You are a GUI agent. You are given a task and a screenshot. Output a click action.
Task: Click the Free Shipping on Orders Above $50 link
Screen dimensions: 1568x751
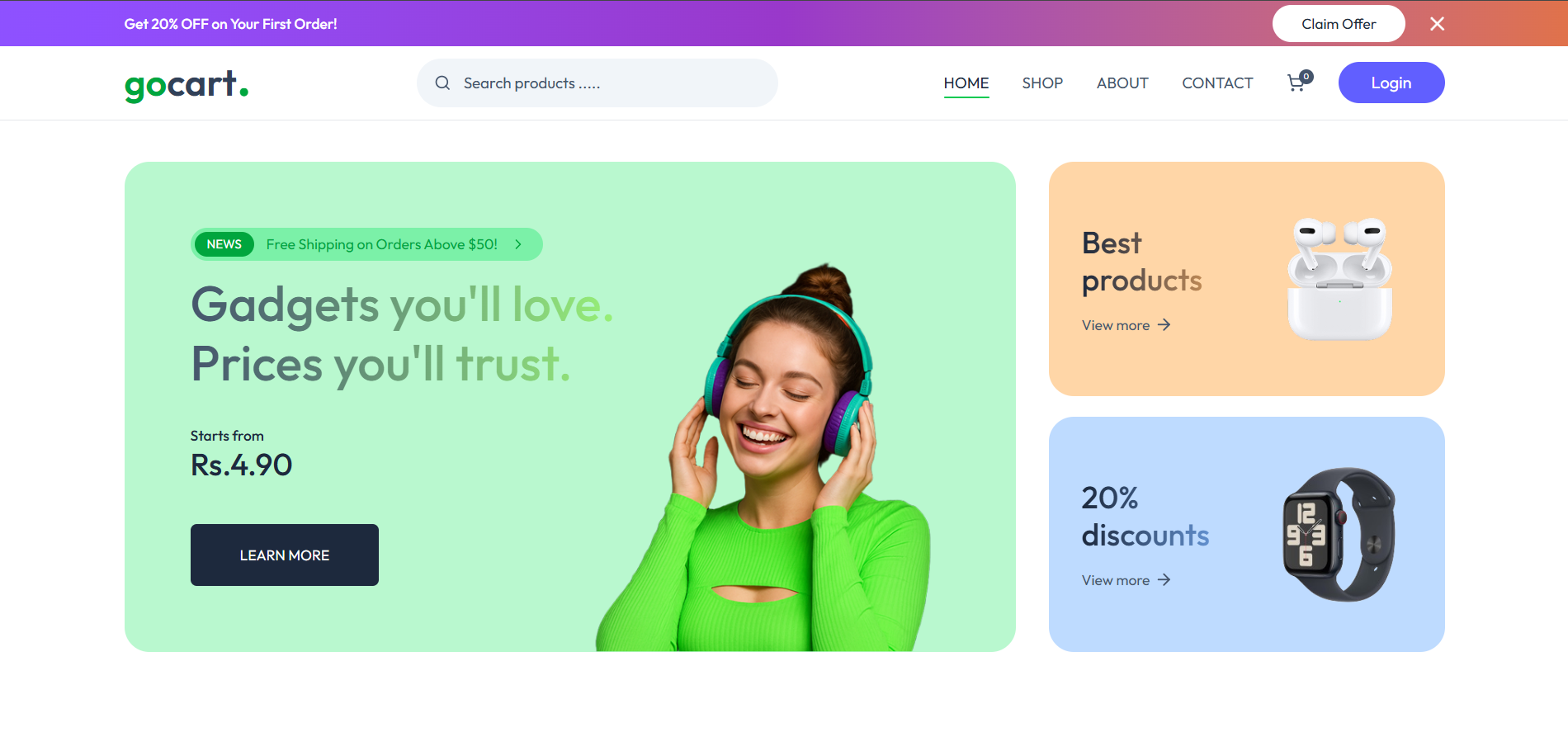pyautogui.click(x=382, y=244)
